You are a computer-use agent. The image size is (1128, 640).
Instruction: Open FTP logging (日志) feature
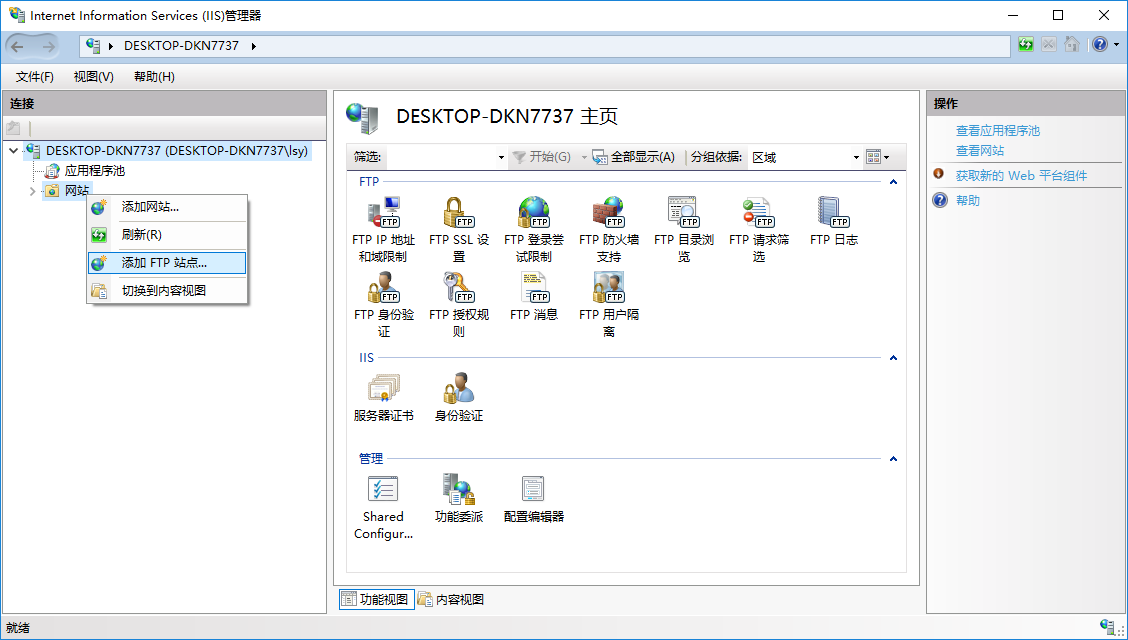click(x=834, y=221)
